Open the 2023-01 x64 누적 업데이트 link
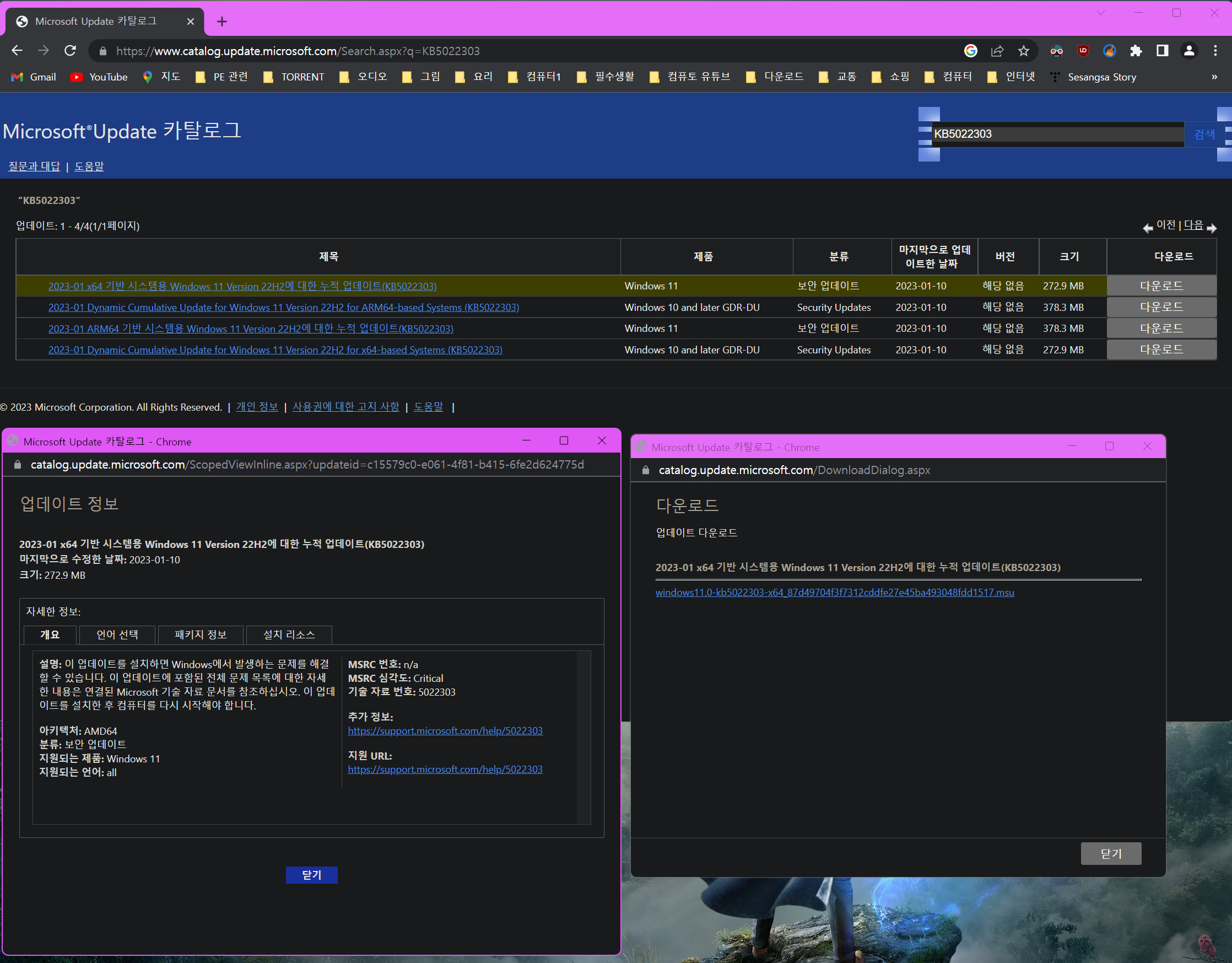Screen dimensions: 1232x963 tap(242, 286)
